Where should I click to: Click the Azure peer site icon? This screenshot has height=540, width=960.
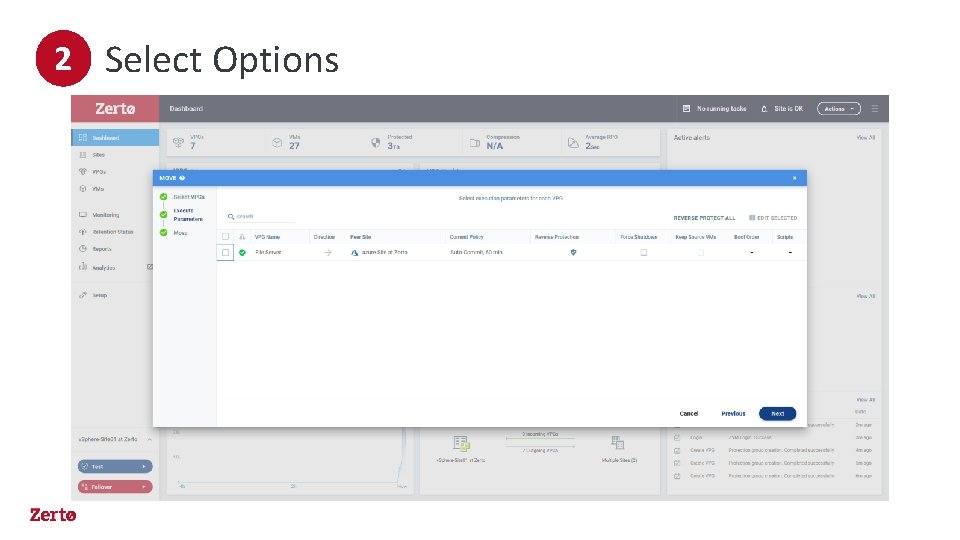pyautogui.click(x=354, y=252)
